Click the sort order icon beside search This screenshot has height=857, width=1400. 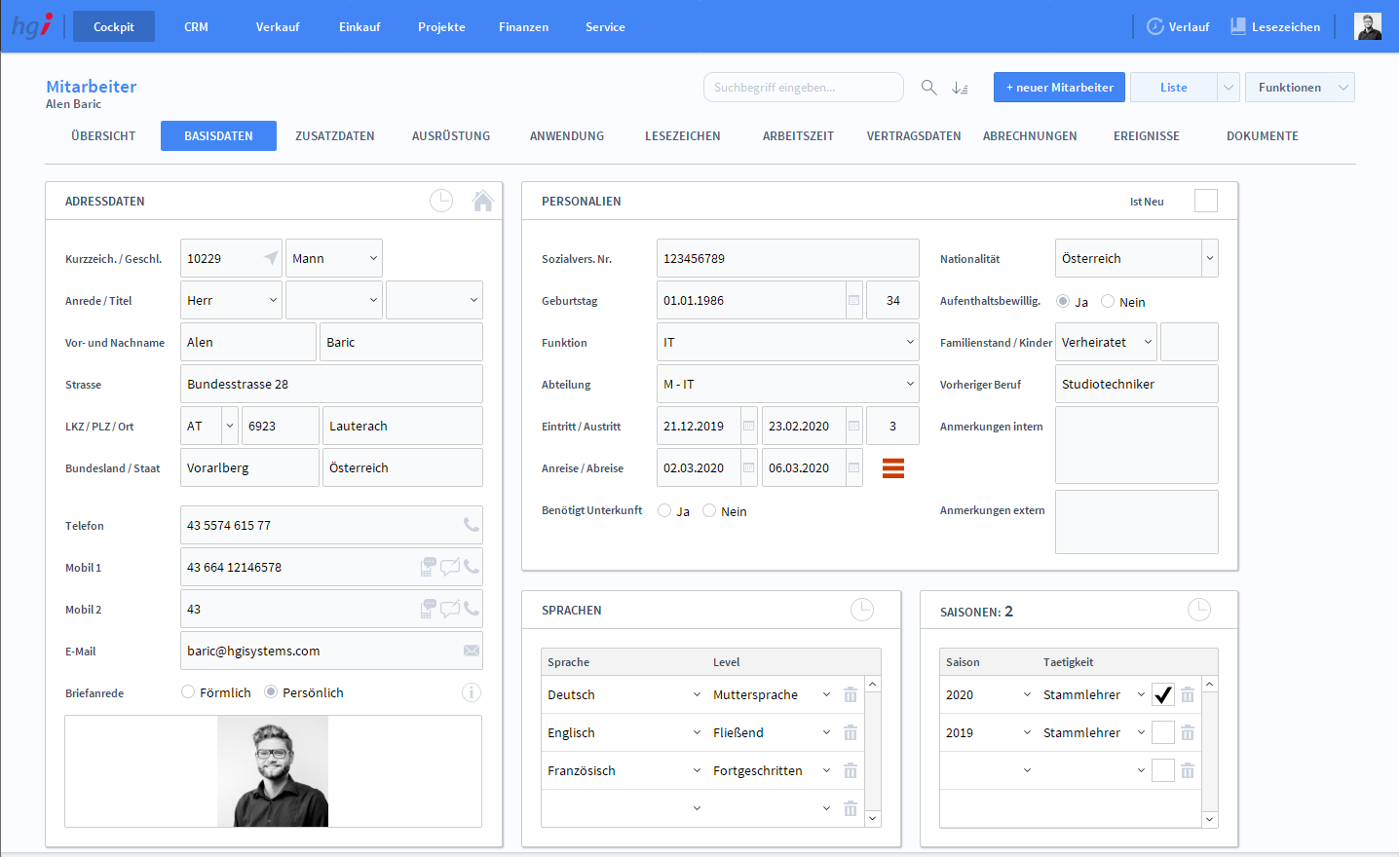[960, 88]
